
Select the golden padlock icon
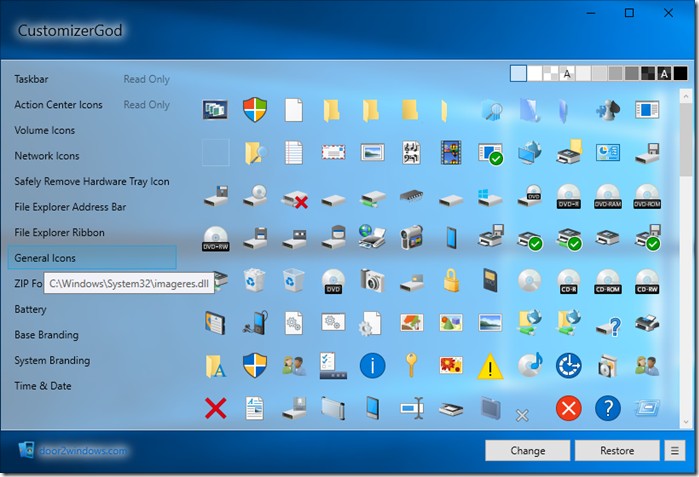451,280
